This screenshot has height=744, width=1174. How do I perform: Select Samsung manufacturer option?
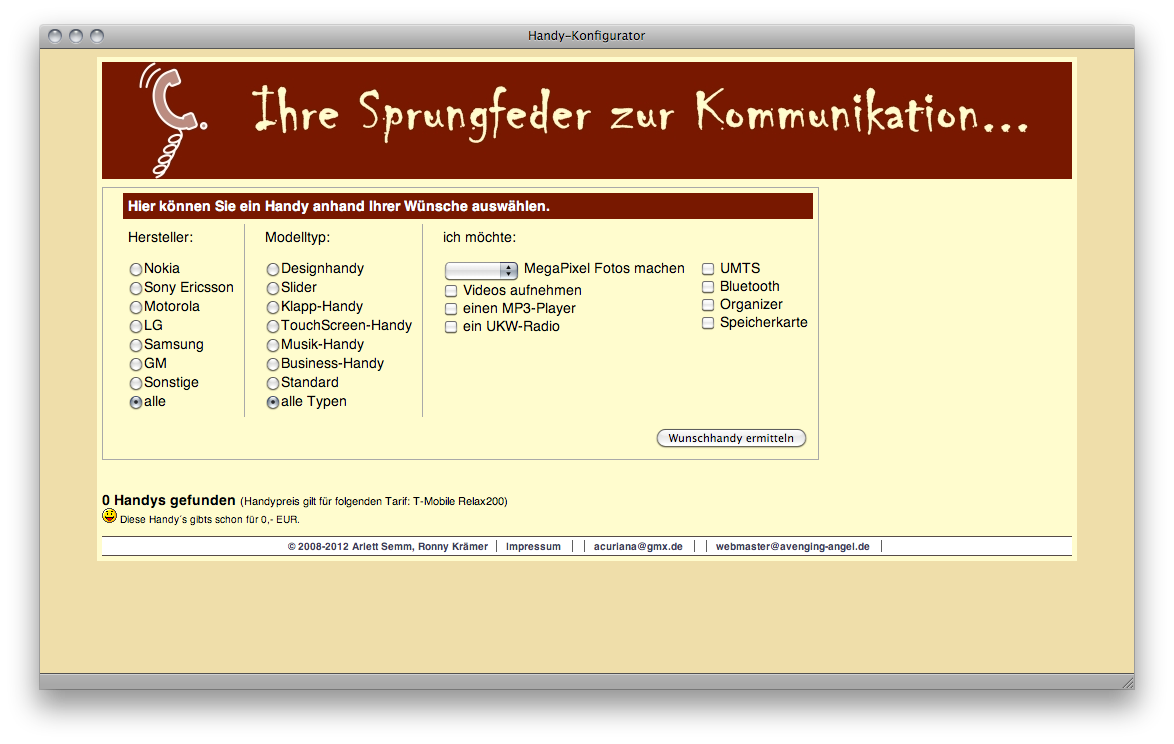click(136, 345)
